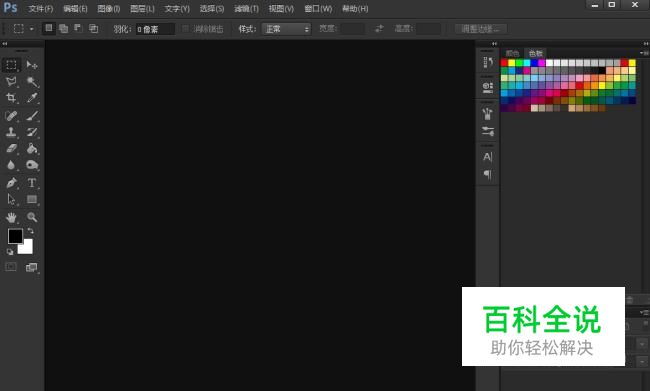Select the Eraser tool
This screenshot has width=650, height=391.
(11, 148)
